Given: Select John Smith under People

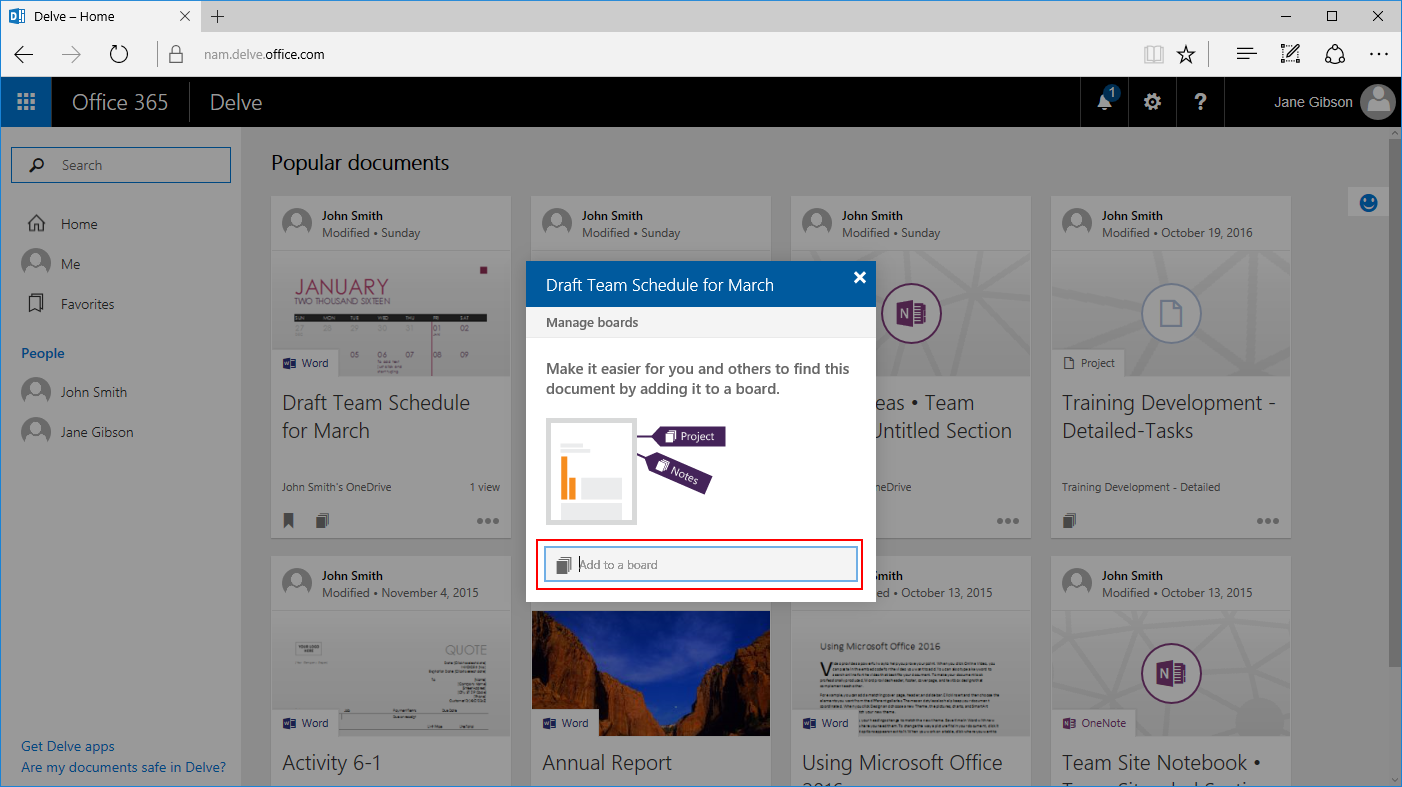Looking at the screenshot, I should click(75, 392).
